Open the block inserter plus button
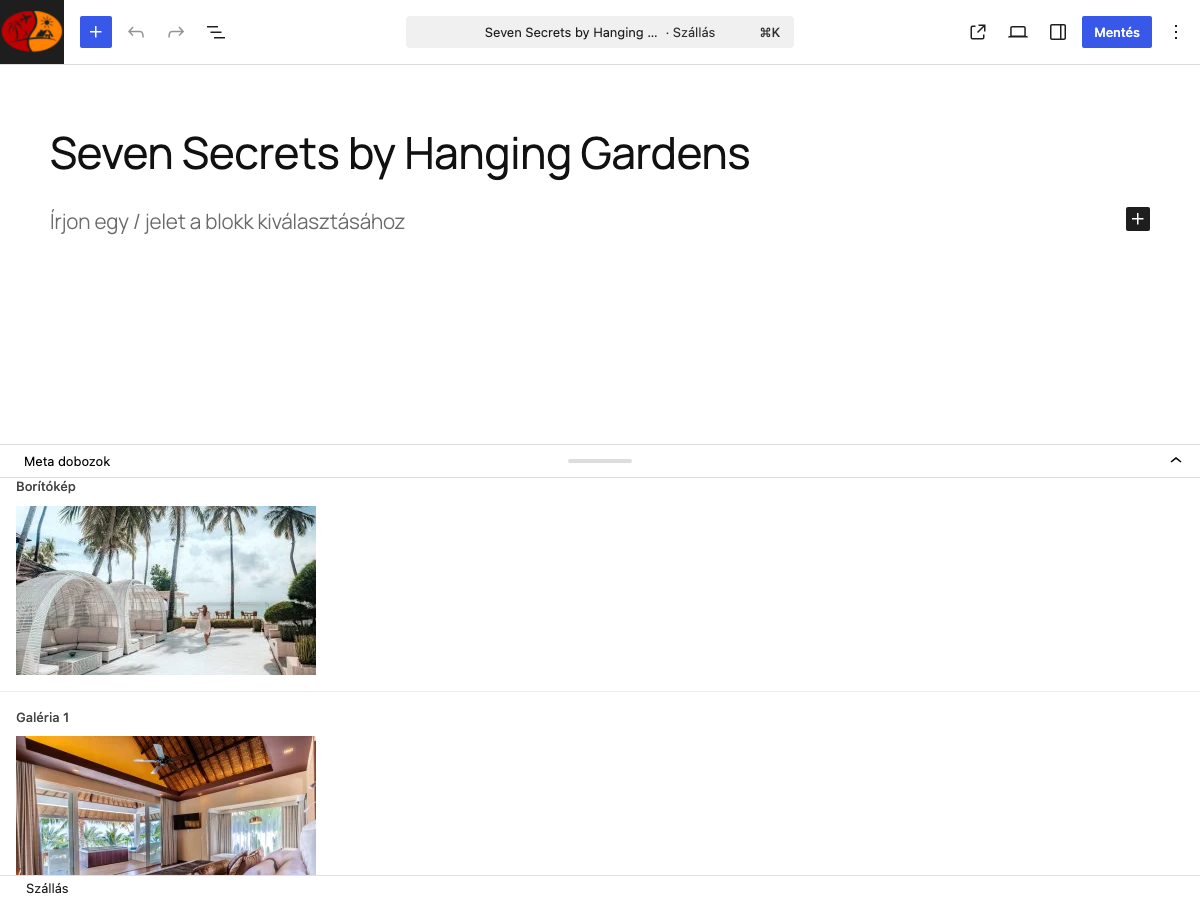The width and height of the screenshot is (1200, 900). point(96,32)
